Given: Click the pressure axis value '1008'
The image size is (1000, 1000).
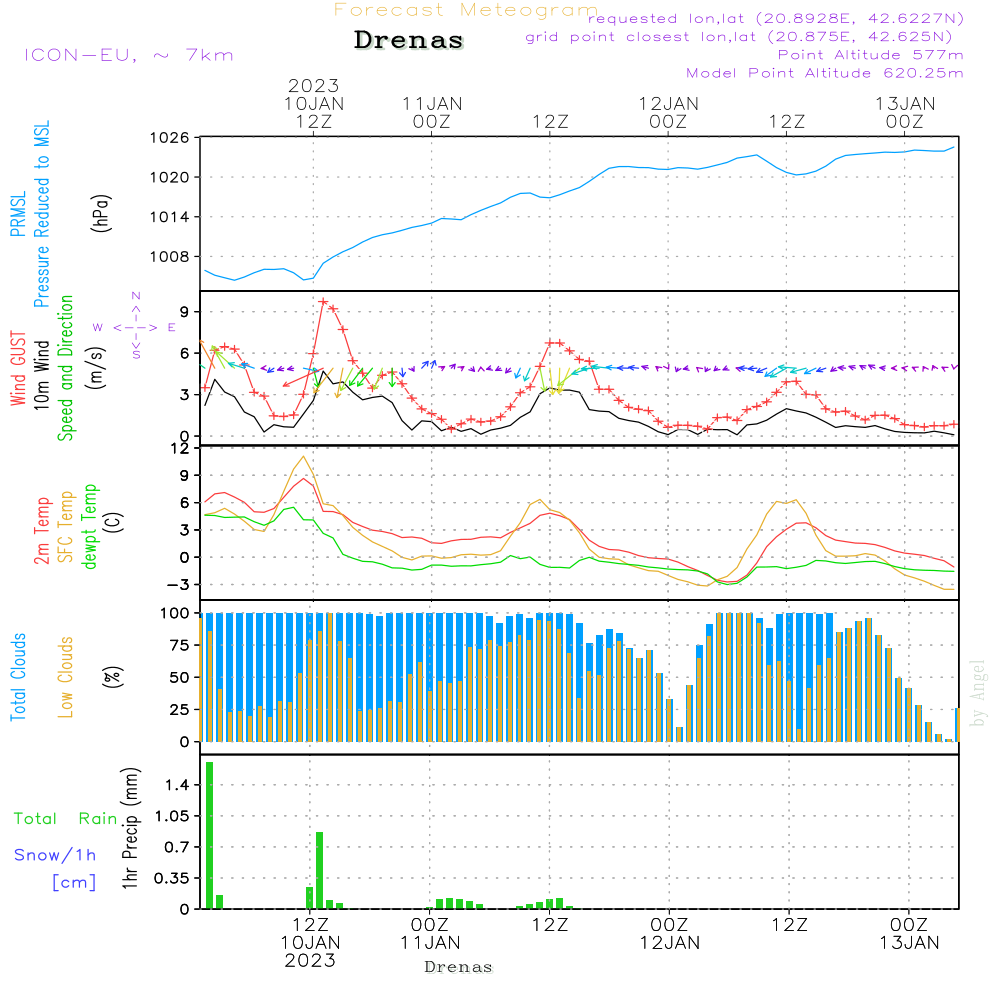Looking at the screenshot, I should pyautogui.click(x=170, y=256).
